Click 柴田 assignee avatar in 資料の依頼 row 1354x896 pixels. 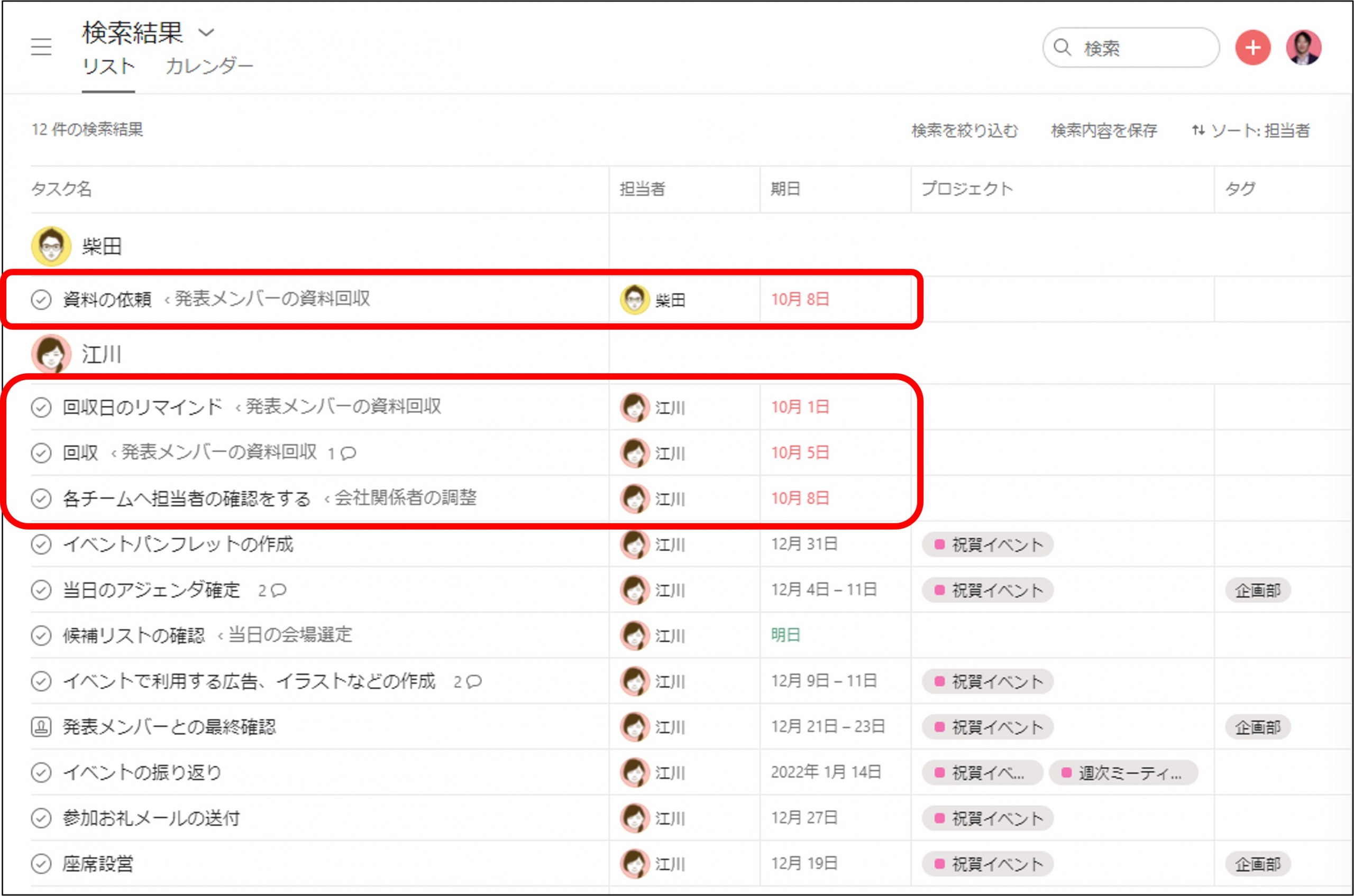pos(635,299)
